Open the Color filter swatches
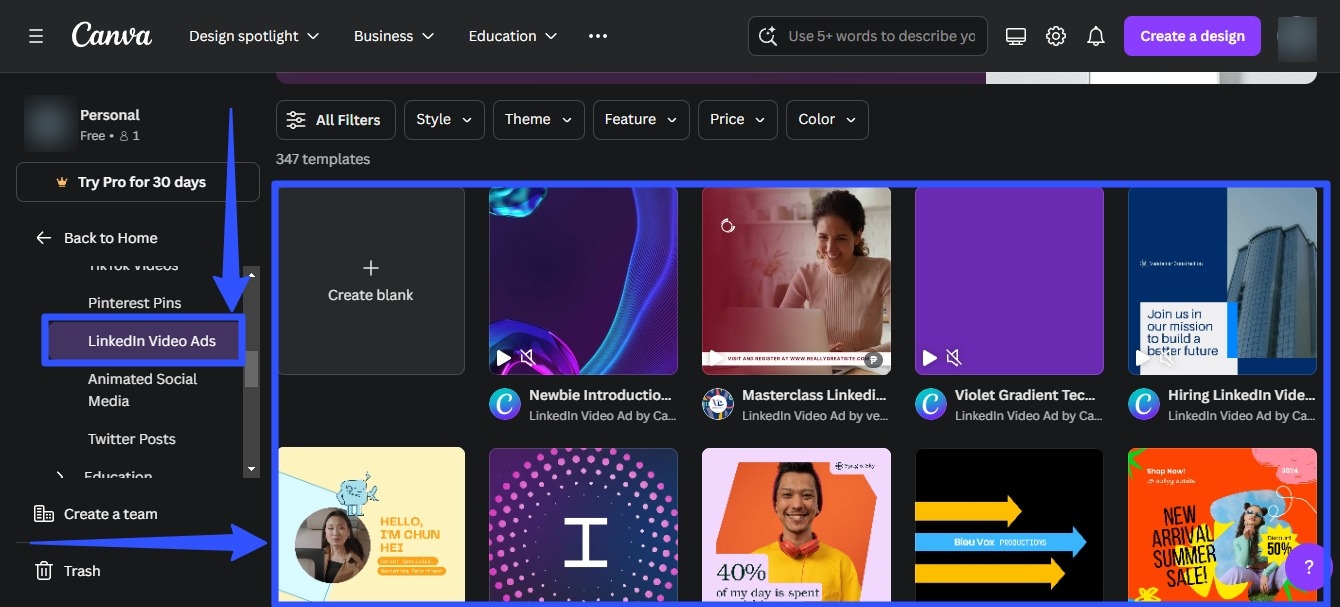The image size is (1340, 607). point(826,119)
